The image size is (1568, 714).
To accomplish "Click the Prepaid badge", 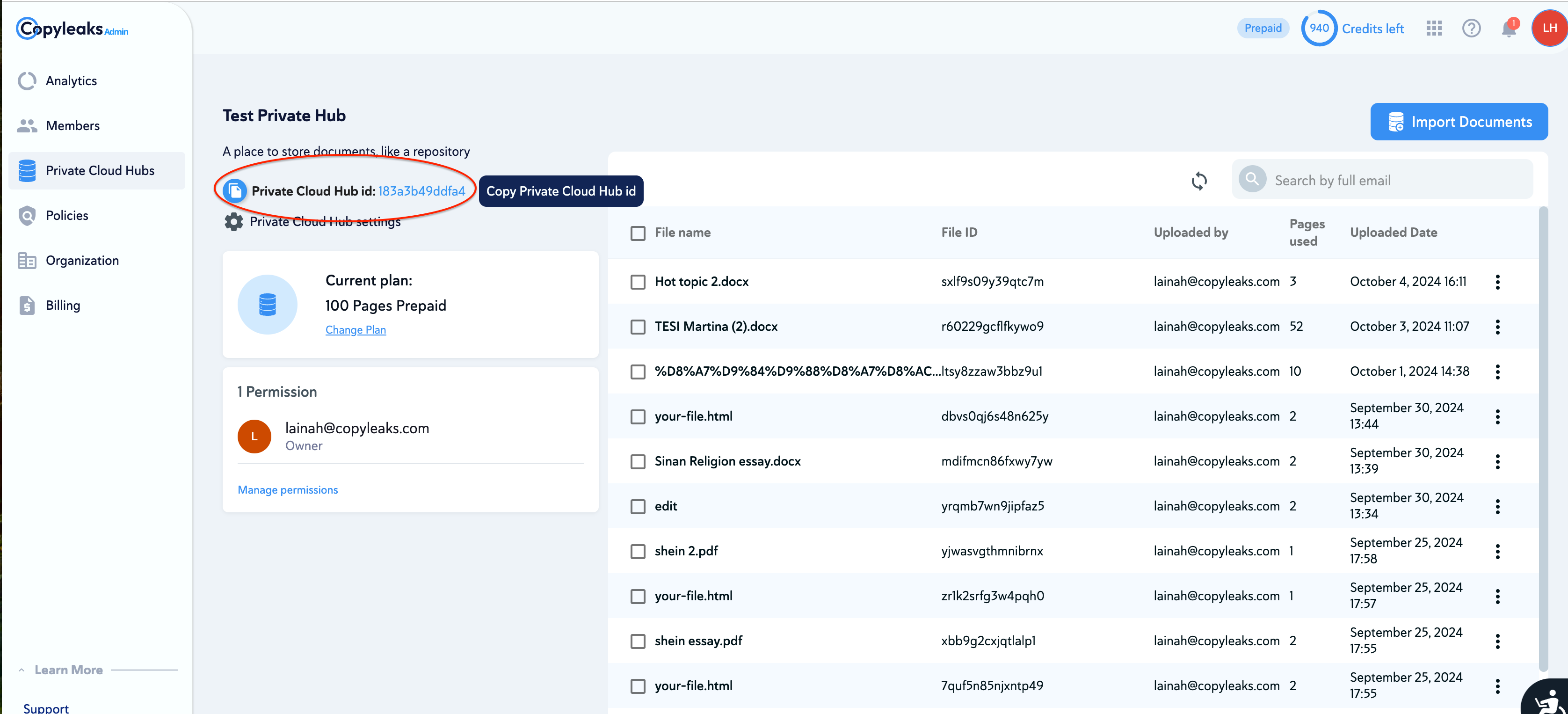I will (x=1263, y=28).
